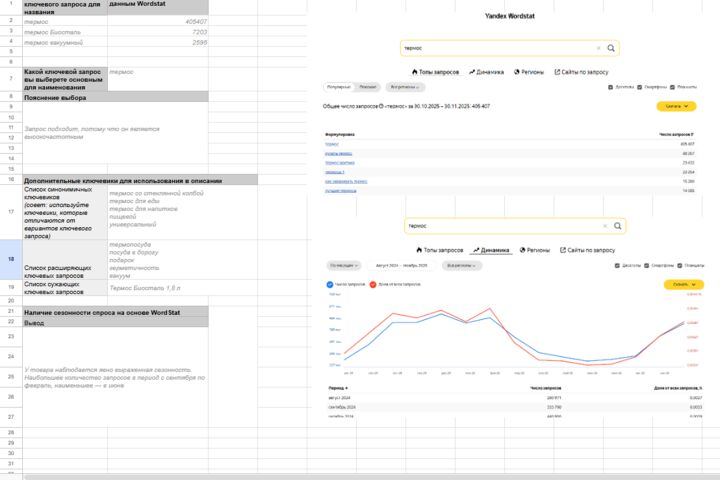Switch to Топы запросов tab in the top-queries panel
Screen dimensions: 720x480
point(435,72)
